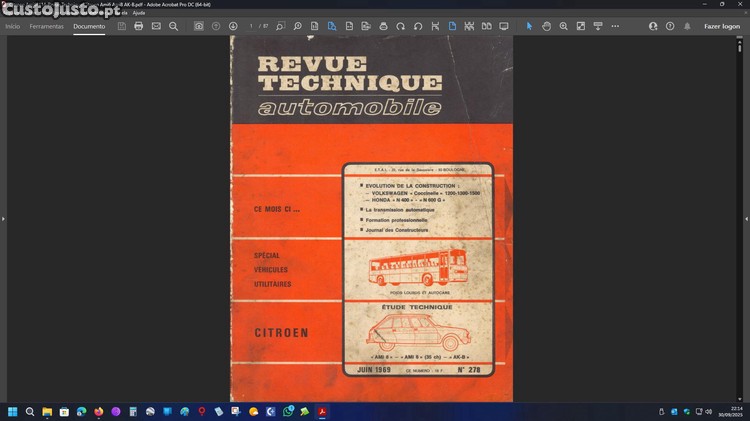Toggle single page view mode
Screen dimensions: 750x421
pos(452,26)
